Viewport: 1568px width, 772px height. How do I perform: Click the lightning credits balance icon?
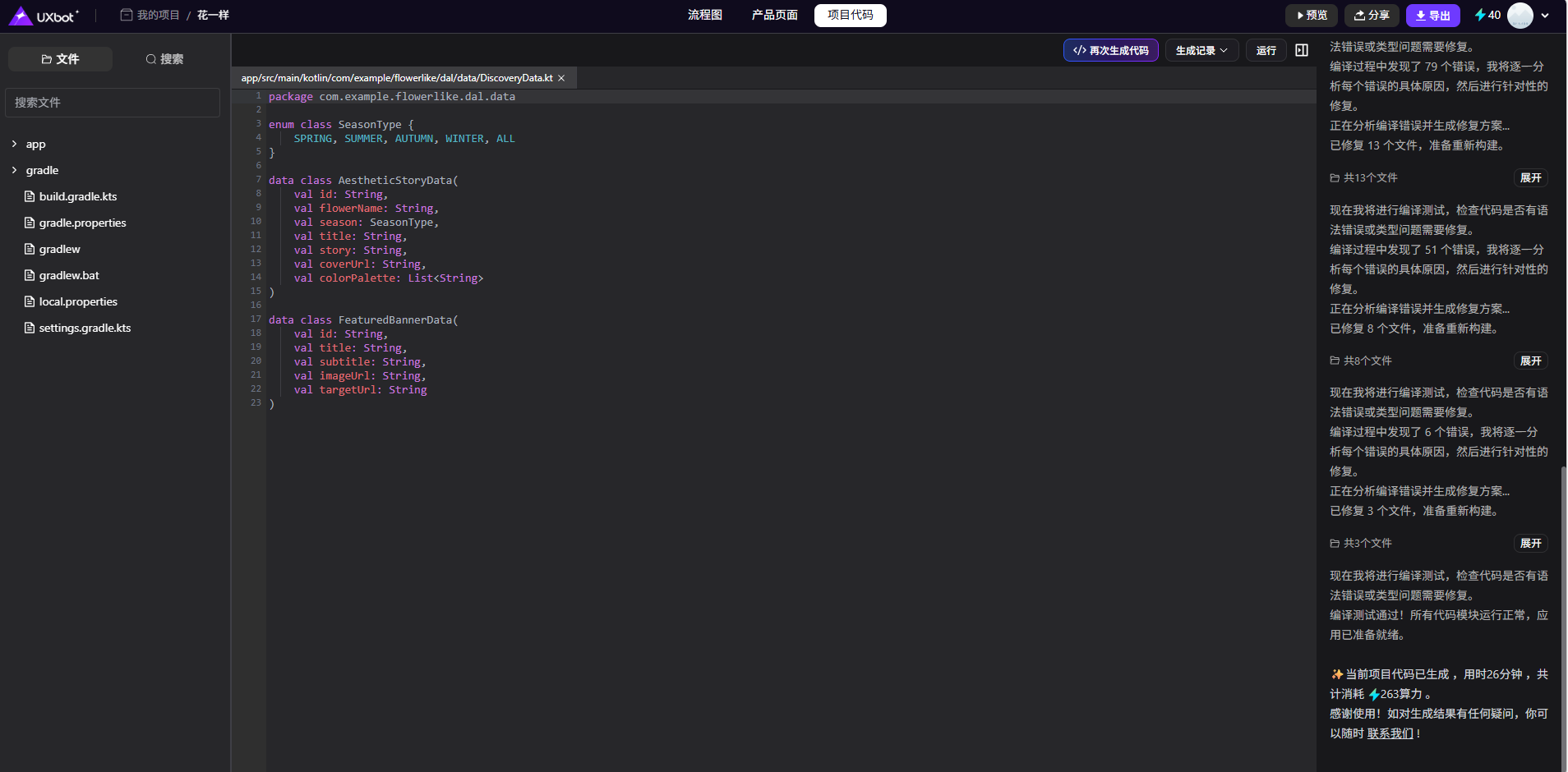(1480, 15)
